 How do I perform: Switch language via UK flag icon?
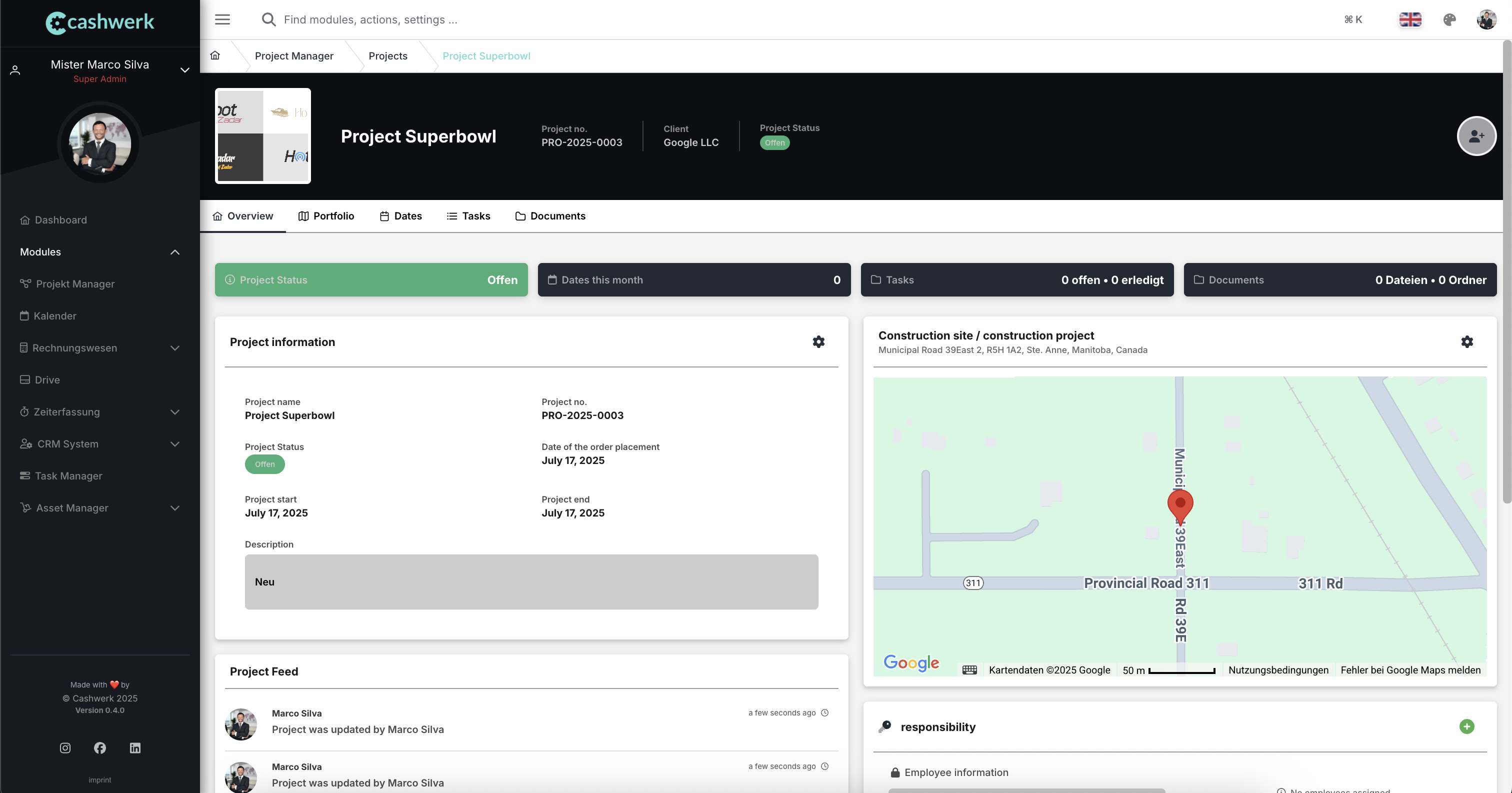(x=1410, y=19)
